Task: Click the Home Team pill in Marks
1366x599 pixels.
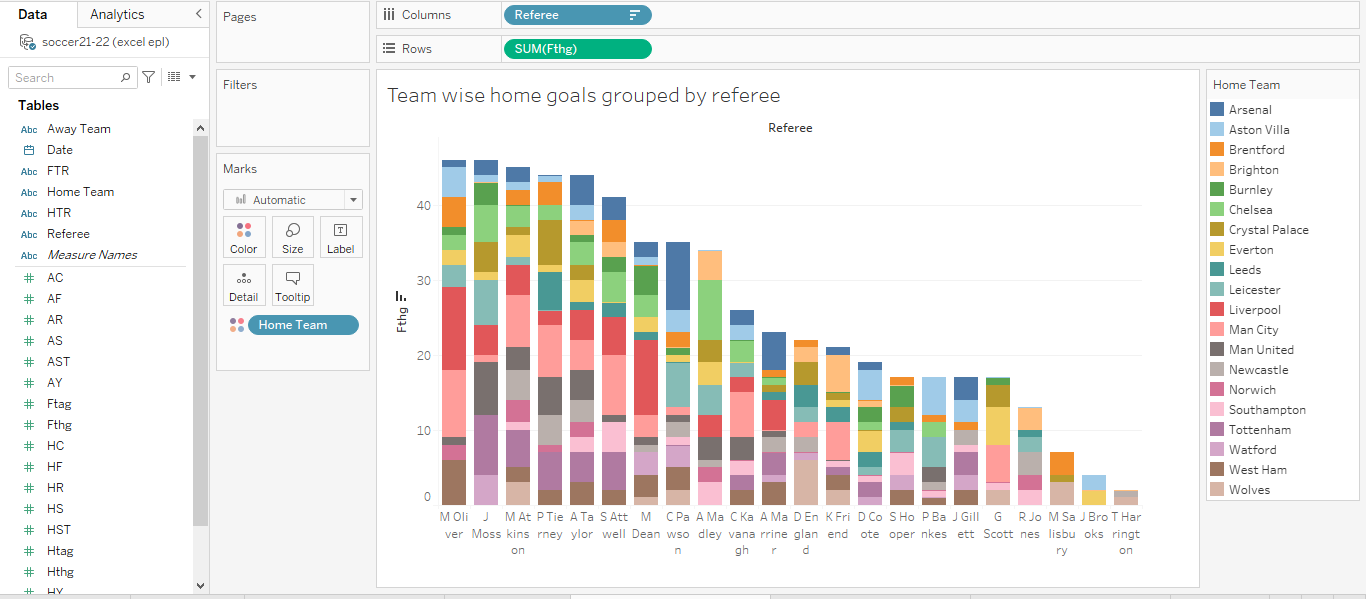Action: coord(303,324)
